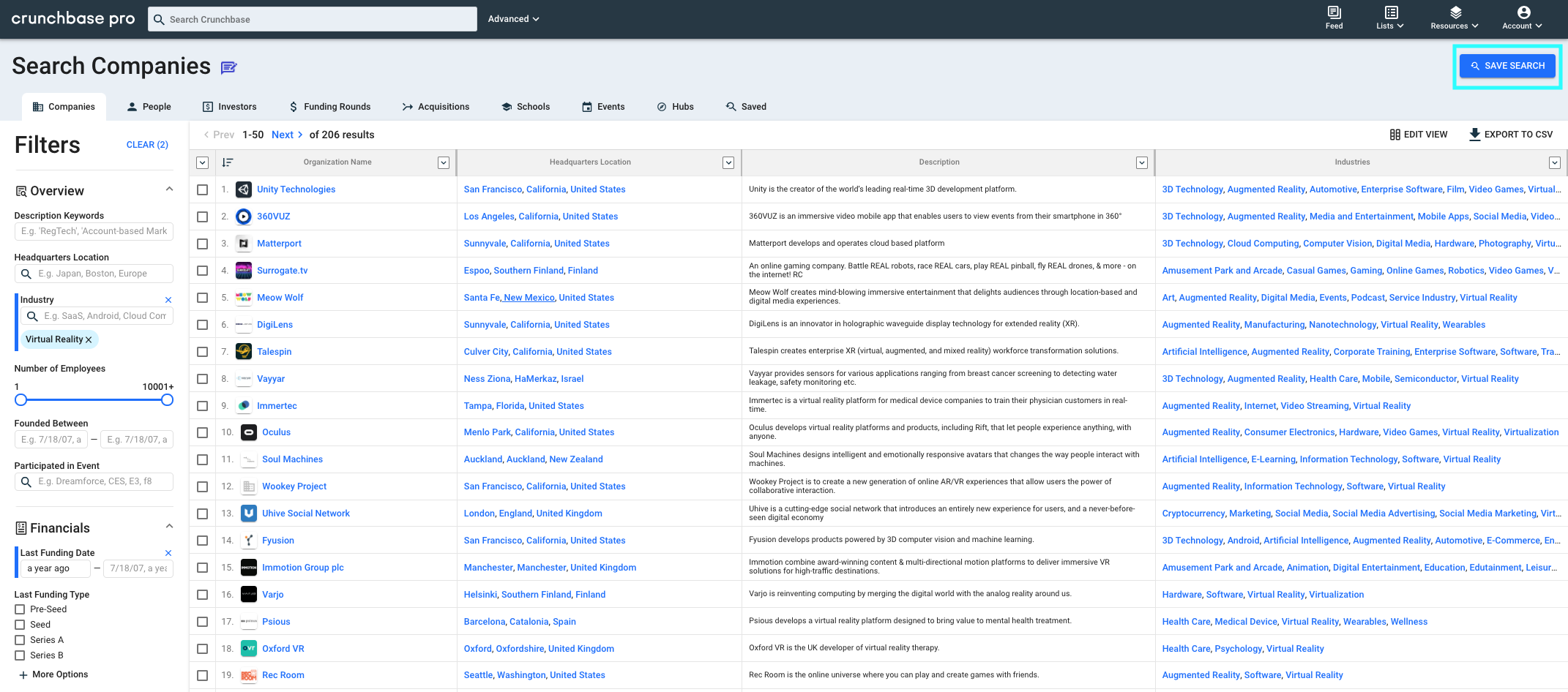The height and width of the screenshot is (692, 1568).
Task: Check the Series A funding type
Action: 20,640
